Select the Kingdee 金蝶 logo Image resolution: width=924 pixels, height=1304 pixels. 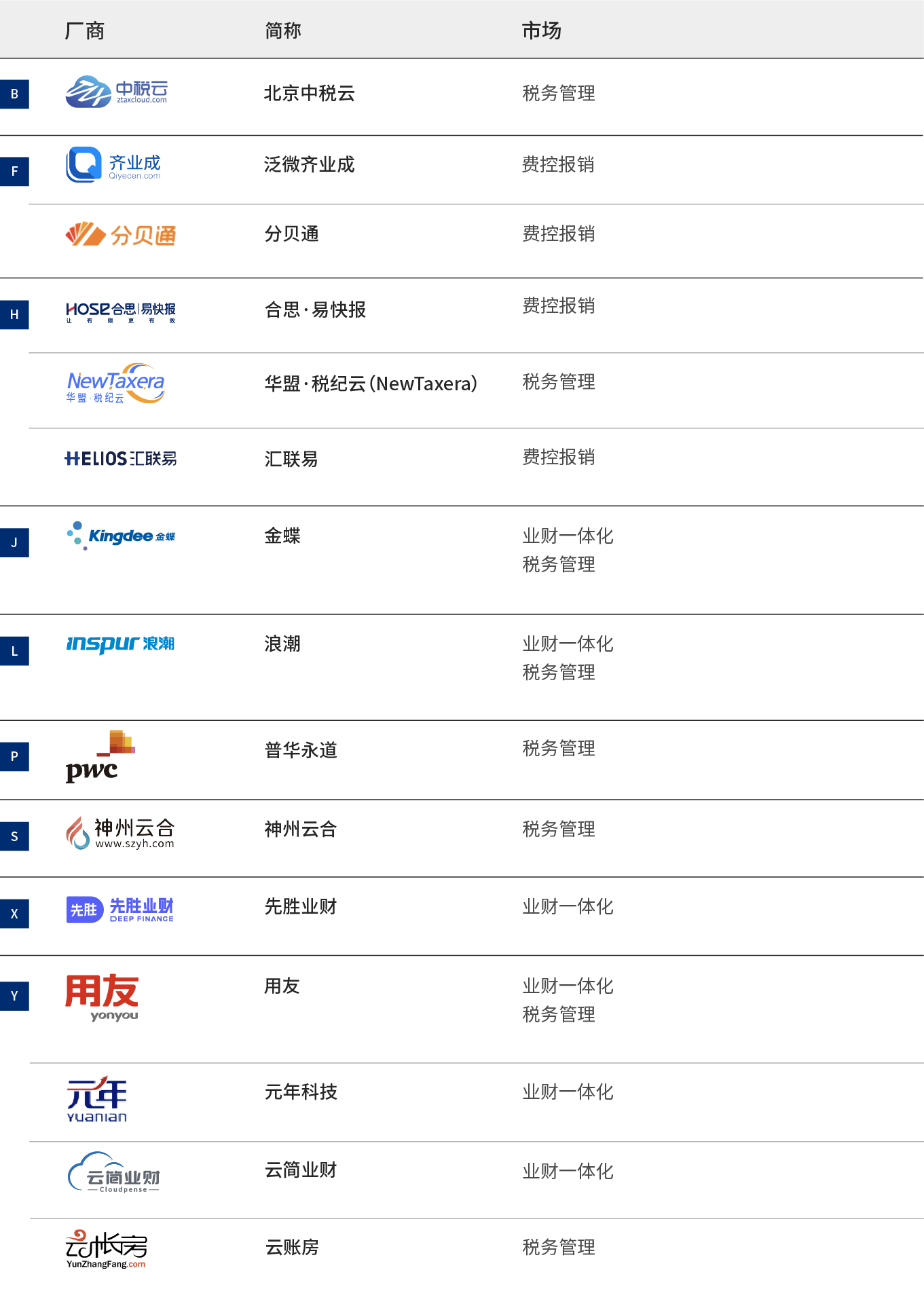121,536
